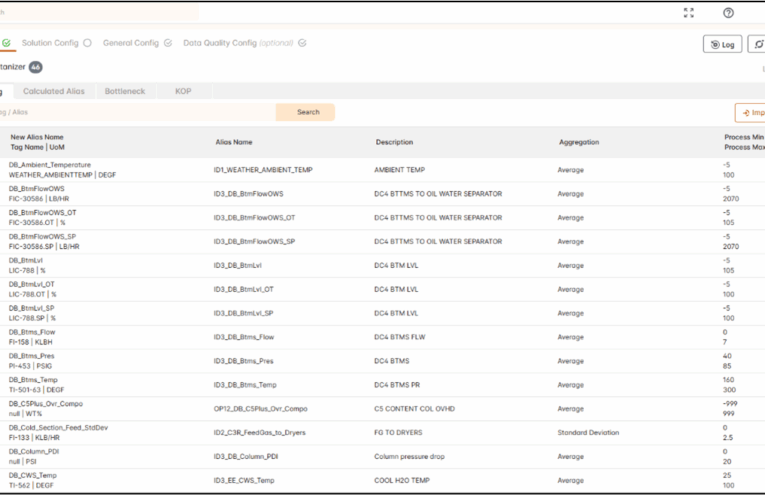Click the General Config check icon
The width and height of the screenshot is (765, 495).
(x=168, y=43)
